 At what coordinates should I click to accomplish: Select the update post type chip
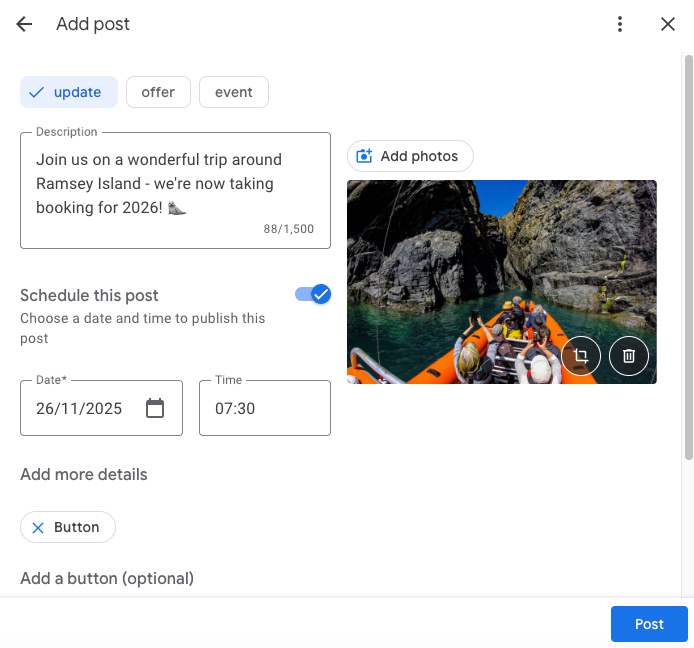[x=68, y=92]
